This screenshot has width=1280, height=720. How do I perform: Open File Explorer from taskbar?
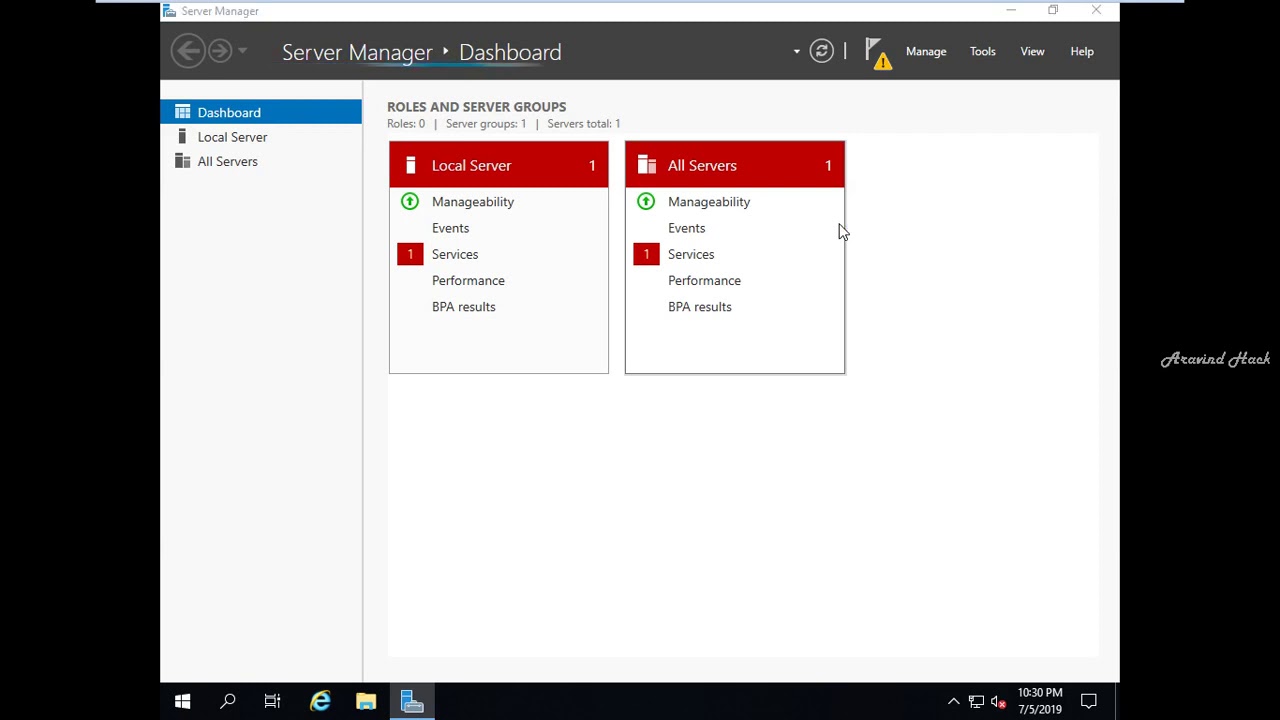pyautogui.click(x=366, y=702)
